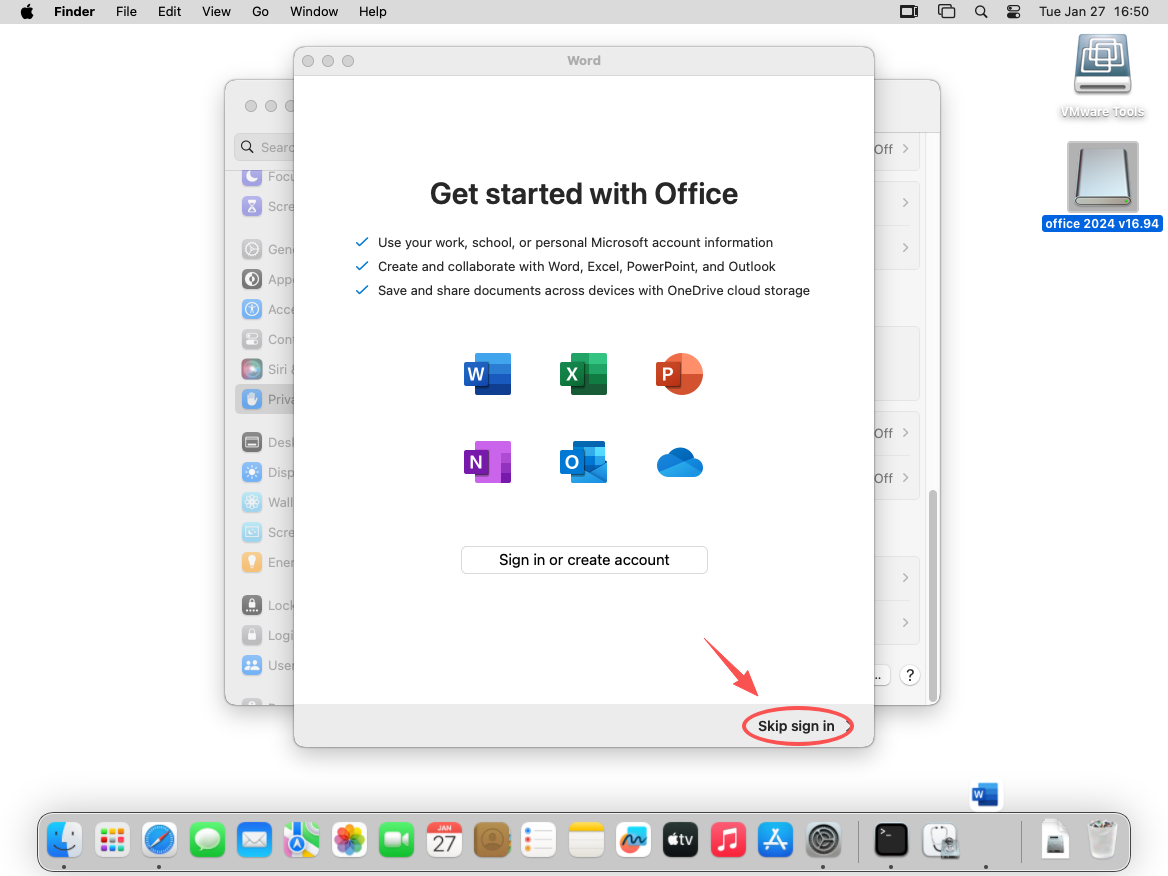
Task: Open the Trash in the Dock
Action: [1102, 840]
